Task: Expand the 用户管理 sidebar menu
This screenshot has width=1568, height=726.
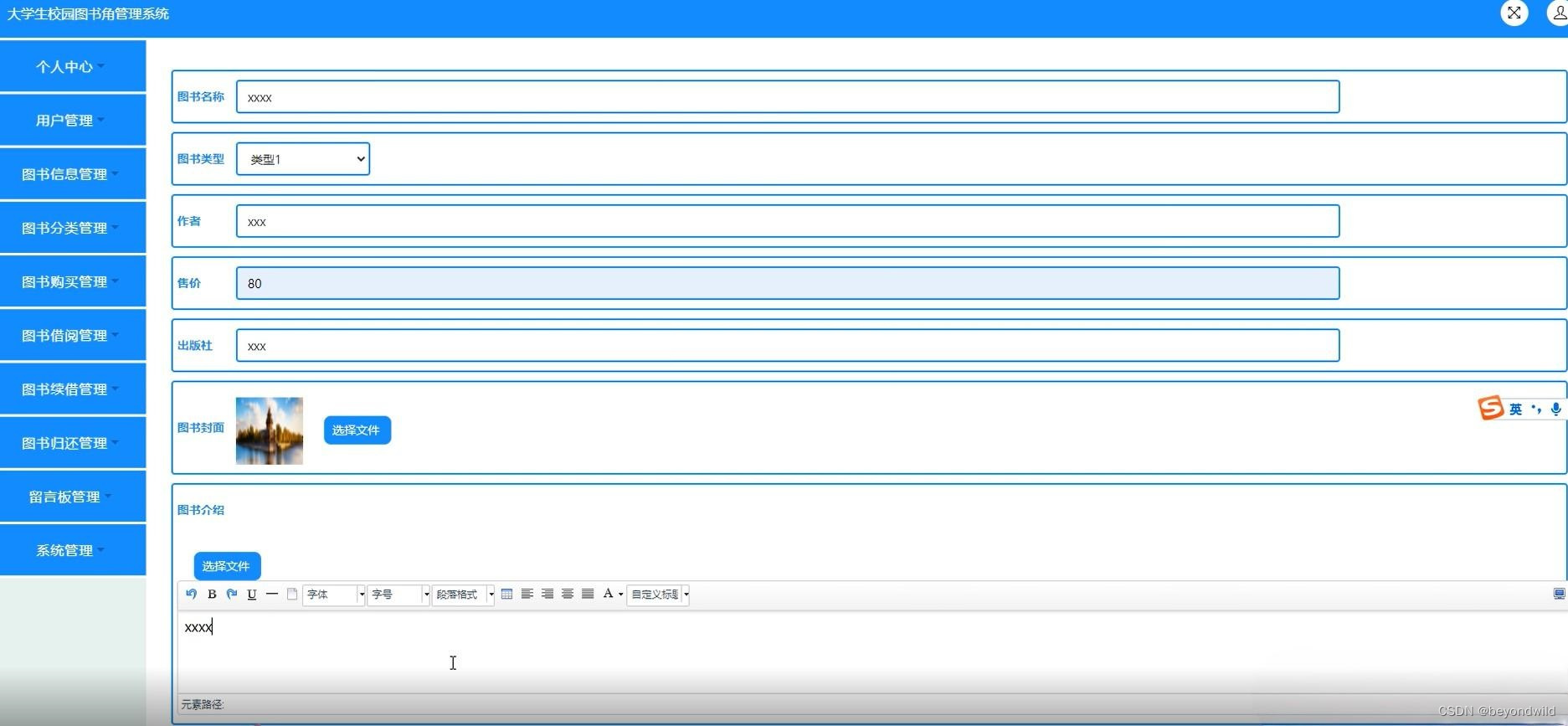Action: pos(73,120)
